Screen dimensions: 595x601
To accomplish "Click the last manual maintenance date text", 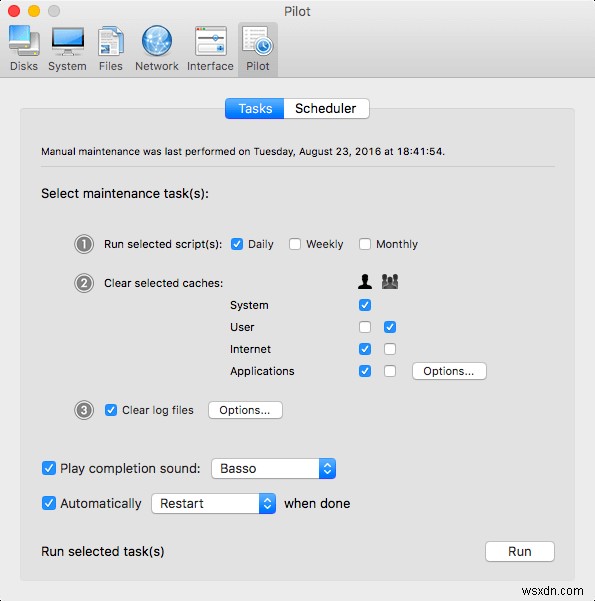I will 243,152.
